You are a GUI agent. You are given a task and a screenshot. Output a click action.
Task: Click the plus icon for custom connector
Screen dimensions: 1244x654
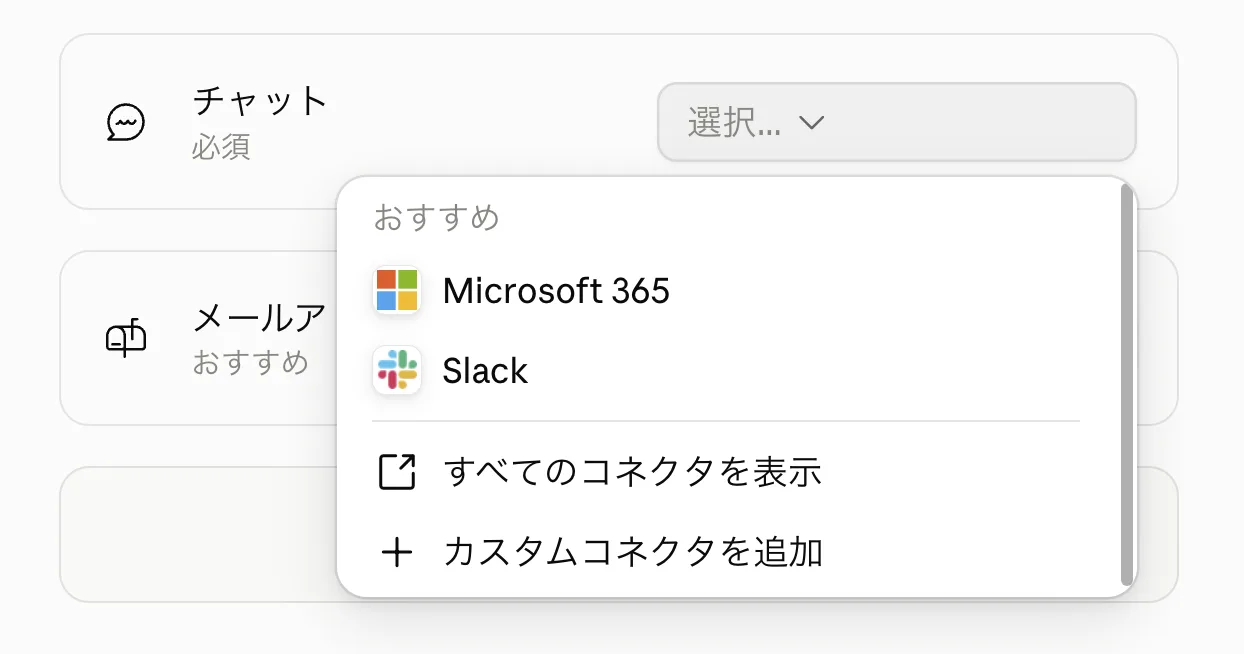[x=397, y=552]
